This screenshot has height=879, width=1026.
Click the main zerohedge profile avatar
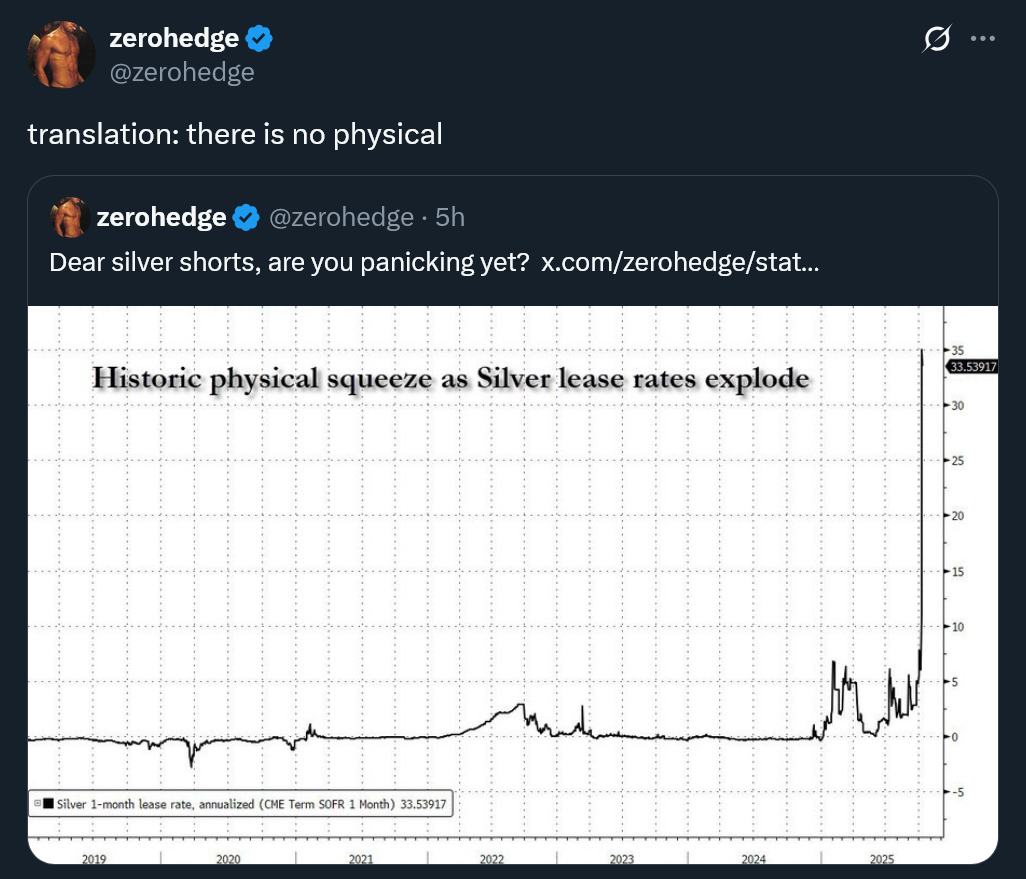click(x=61, y=54)
